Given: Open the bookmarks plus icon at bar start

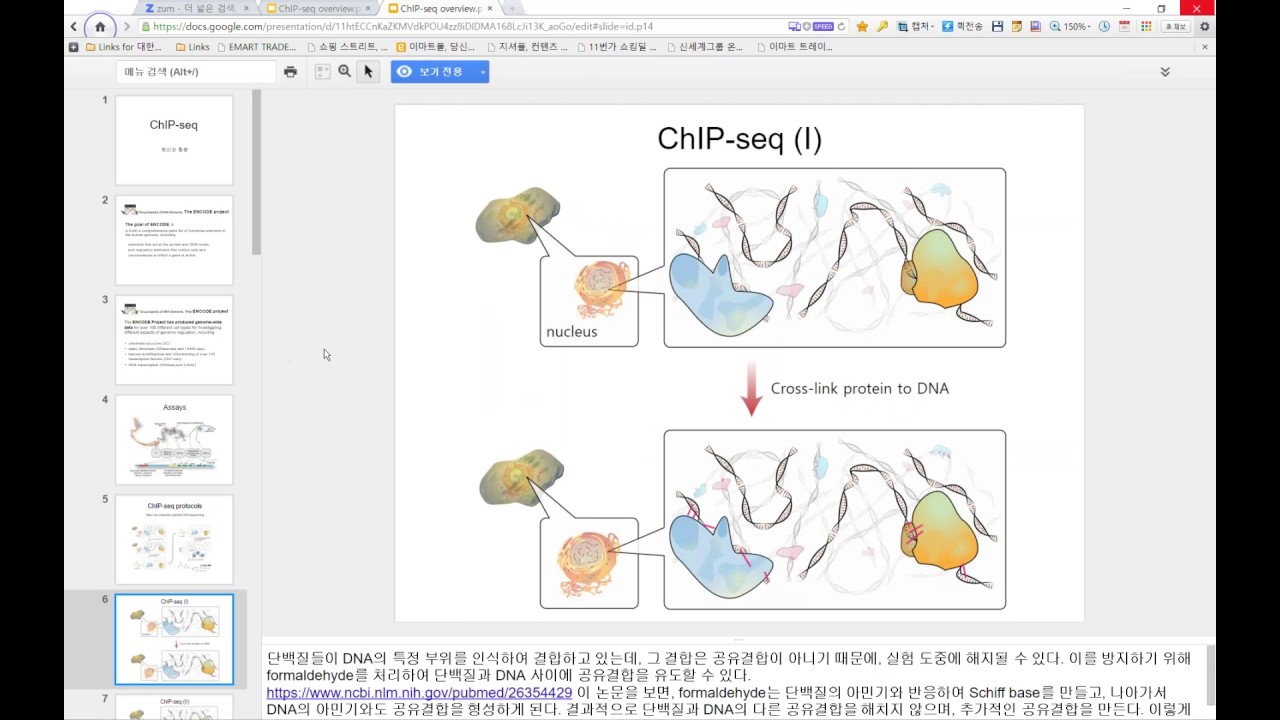Looking at the screenshot, I should (73, 47).
